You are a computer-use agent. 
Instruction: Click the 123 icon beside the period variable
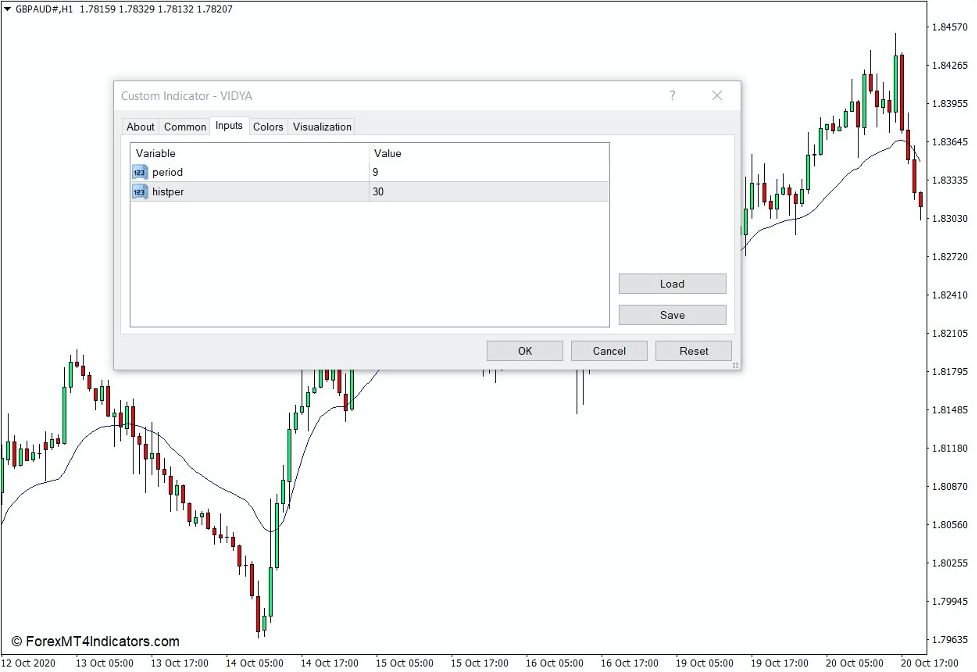(139, 172)
